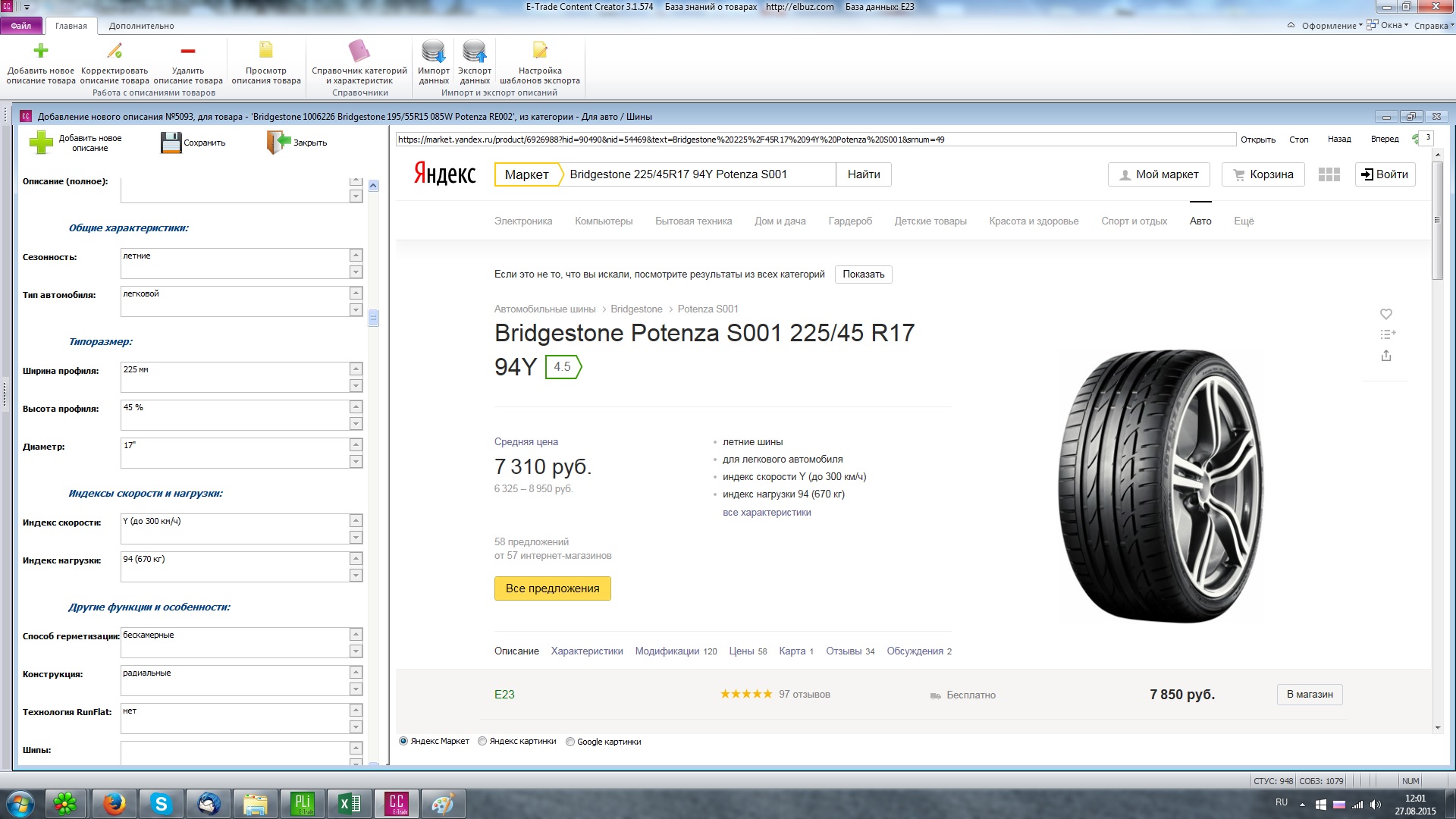Switch to the Дополнительно ribbon tab

pos(141,26)
